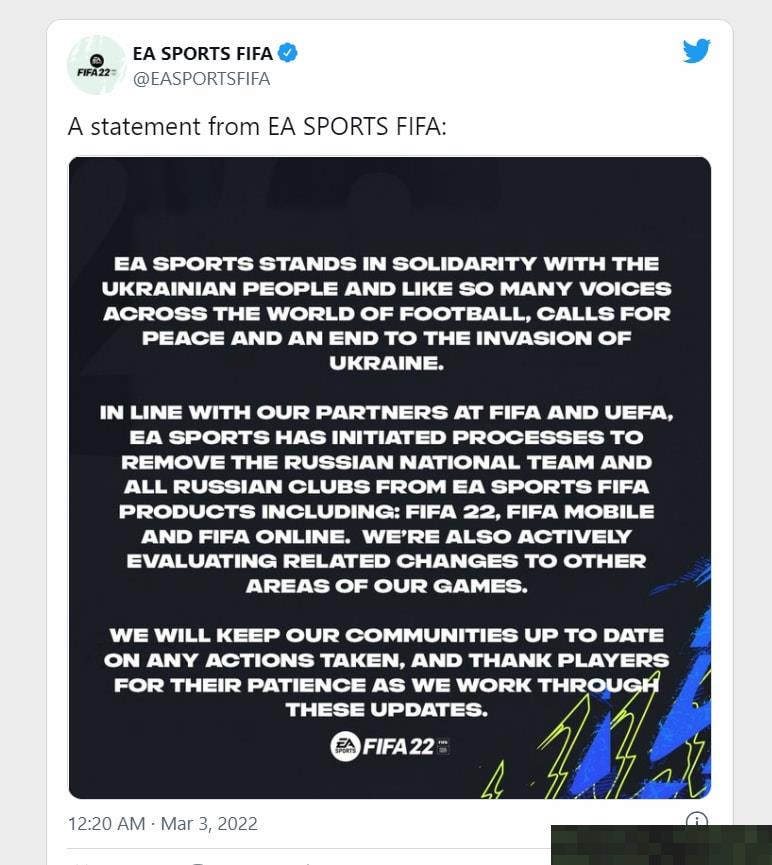This screenshot has height=865, width=772.
Task: Click the 'UKRAINE.' line in the statement
Action: [386, 363]
